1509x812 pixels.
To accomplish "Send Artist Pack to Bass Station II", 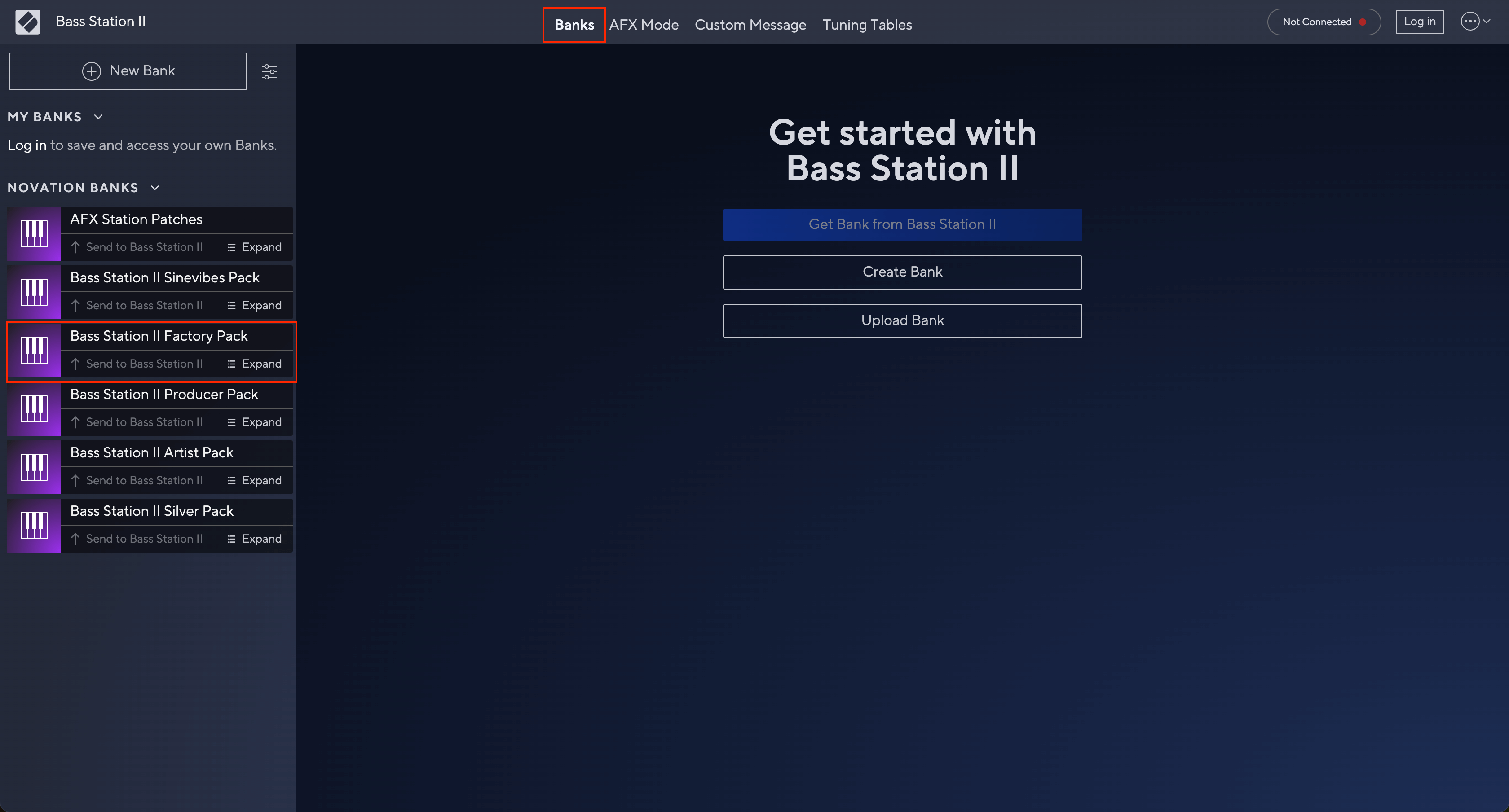I will tap(137, 481).
